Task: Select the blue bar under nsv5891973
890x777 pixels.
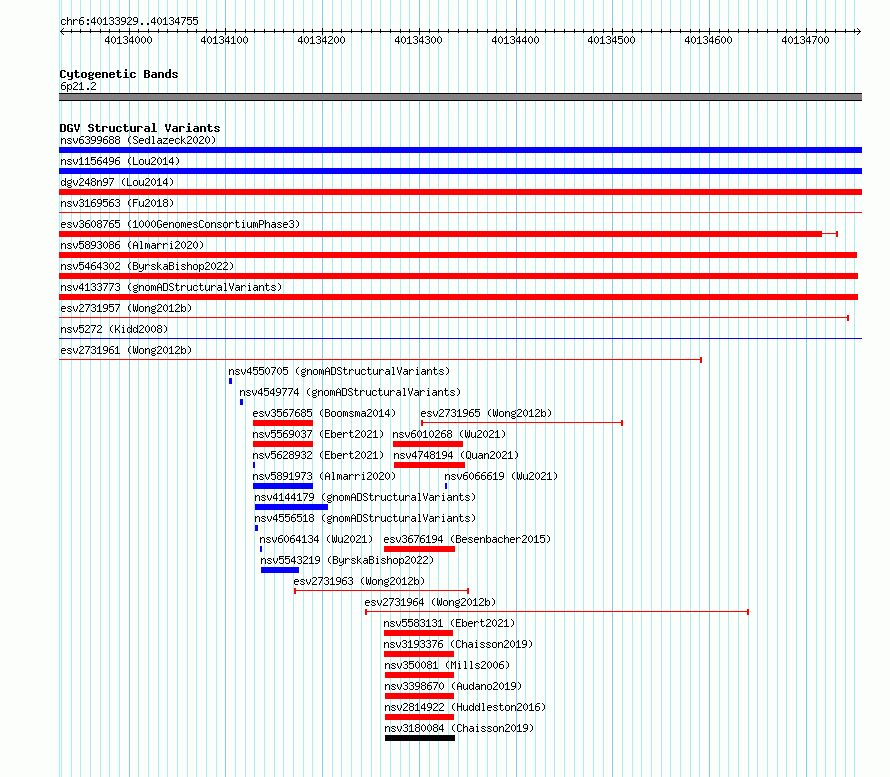Action: coord(283,486)
